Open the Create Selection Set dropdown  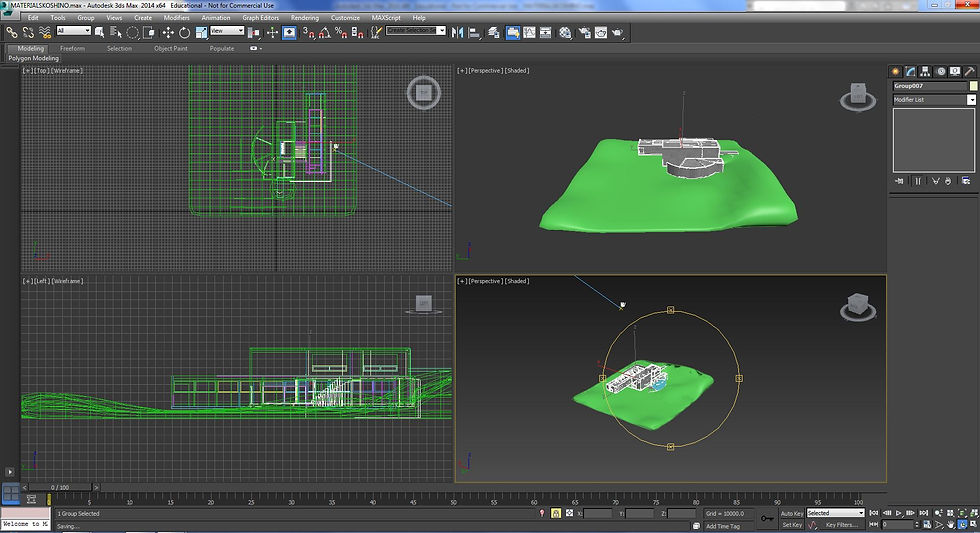coord(416,31)
